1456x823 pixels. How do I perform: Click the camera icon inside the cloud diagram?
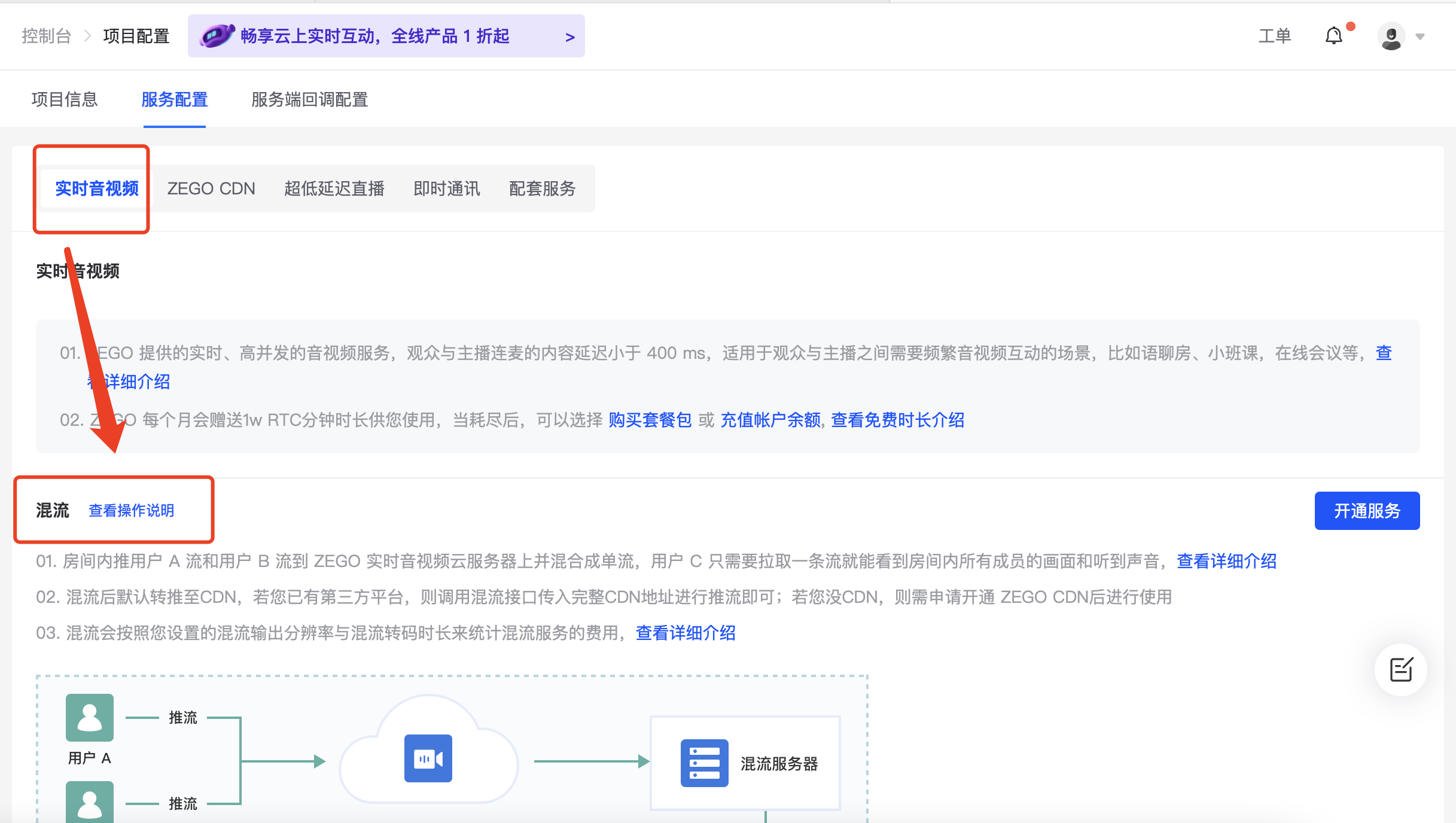[x=427, y=758]
